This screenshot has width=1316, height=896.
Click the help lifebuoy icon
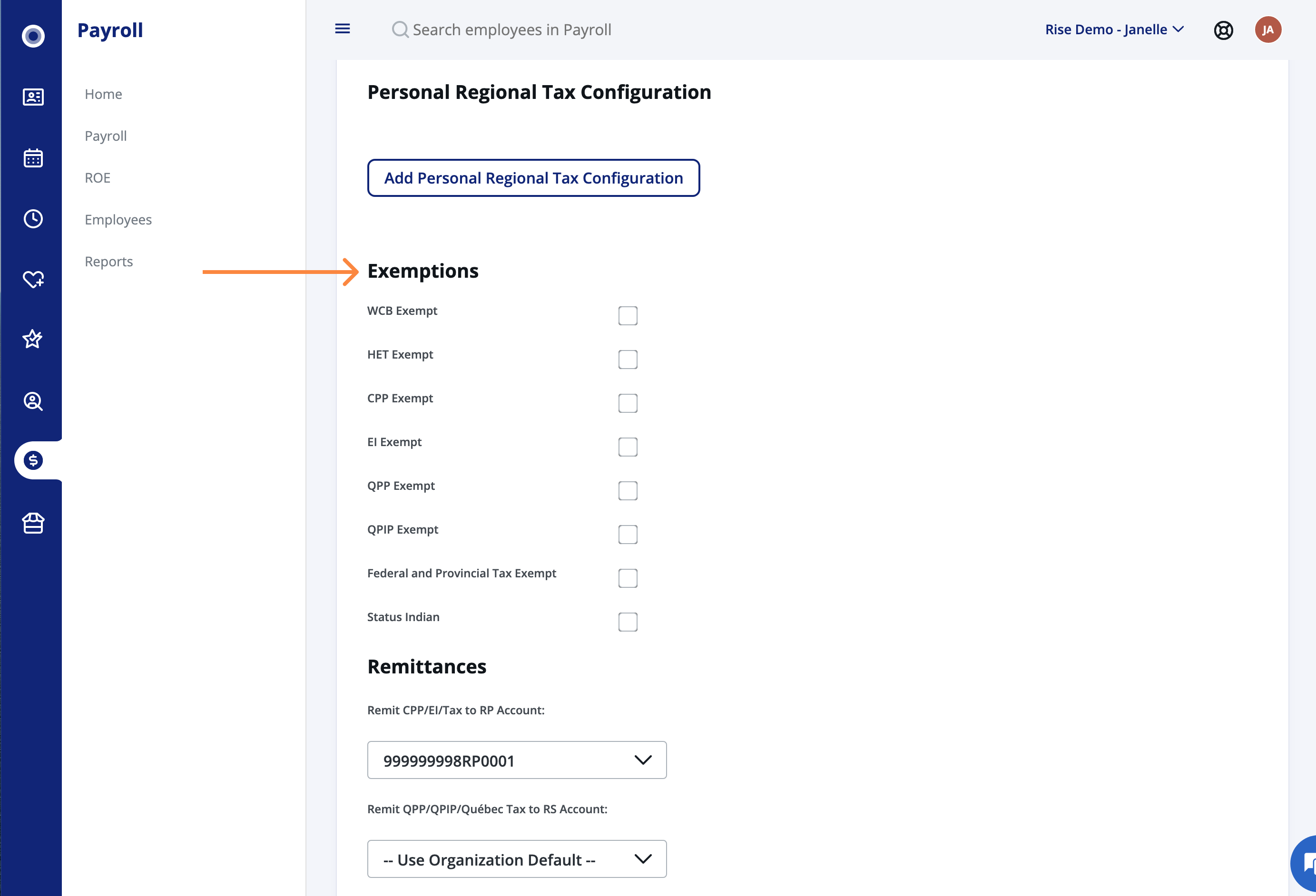point(1223,30)
